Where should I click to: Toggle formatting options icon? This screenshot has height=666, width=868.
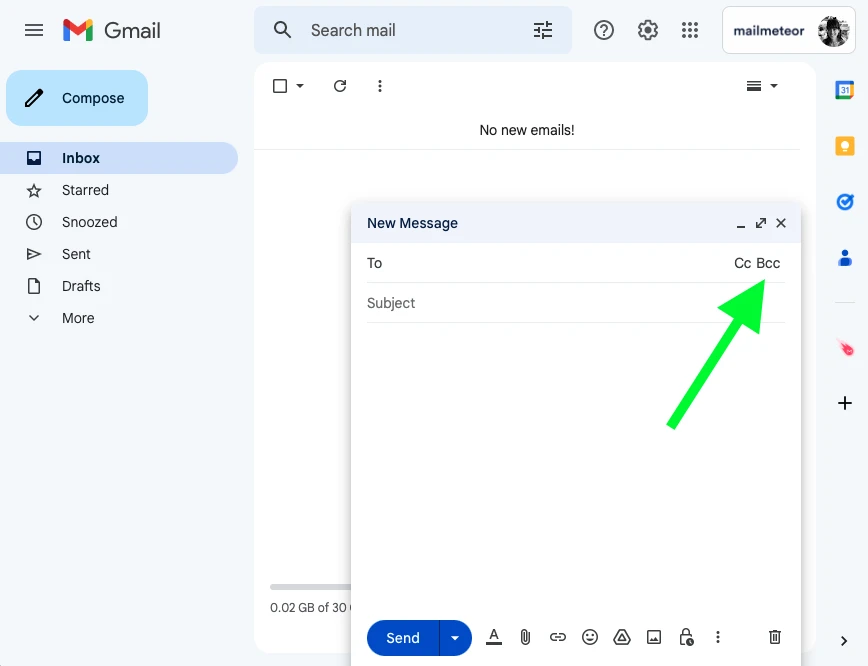[494, 637]
